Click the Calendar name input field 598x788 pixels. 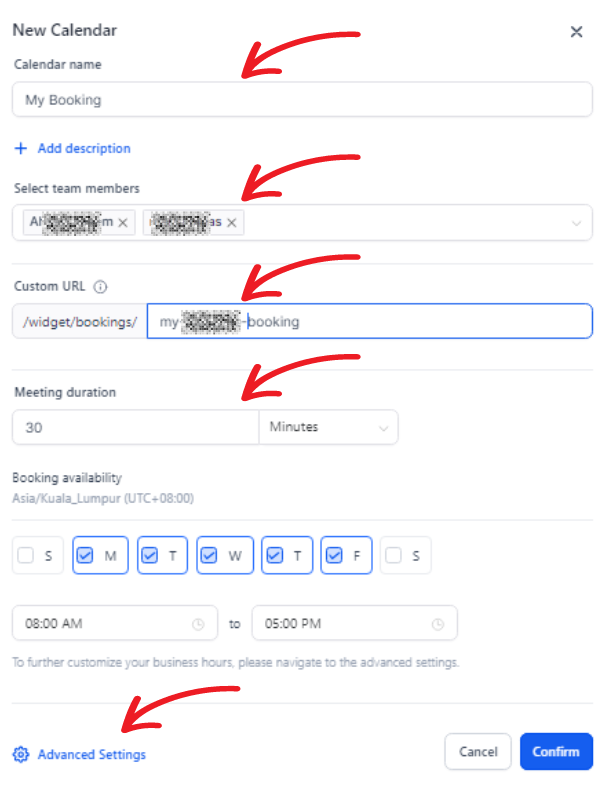pos(303,100)
